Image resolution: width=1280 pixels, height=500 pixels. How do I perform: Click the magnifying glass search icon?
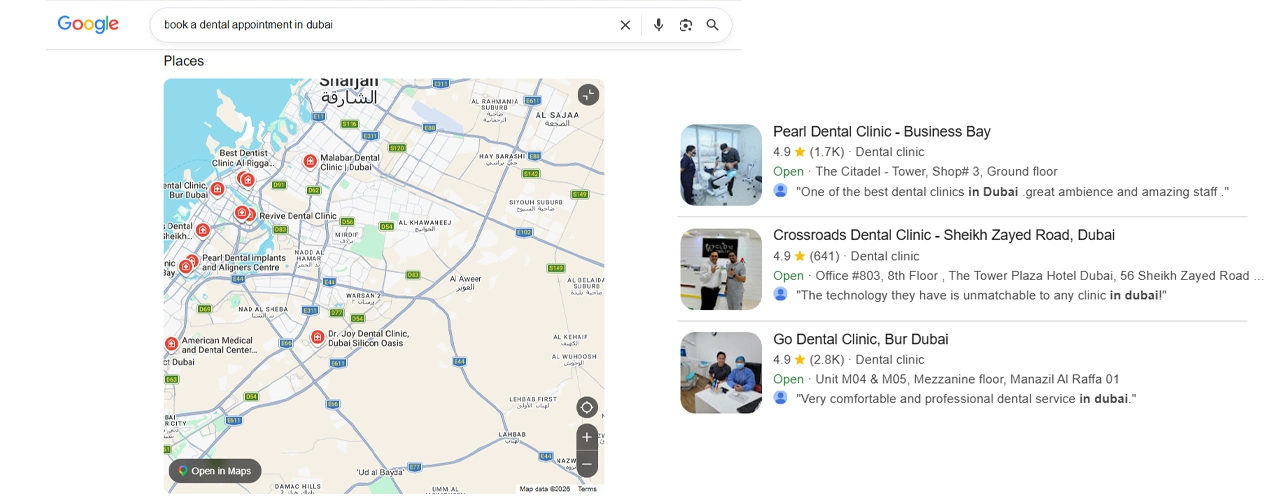click(713, 25)
